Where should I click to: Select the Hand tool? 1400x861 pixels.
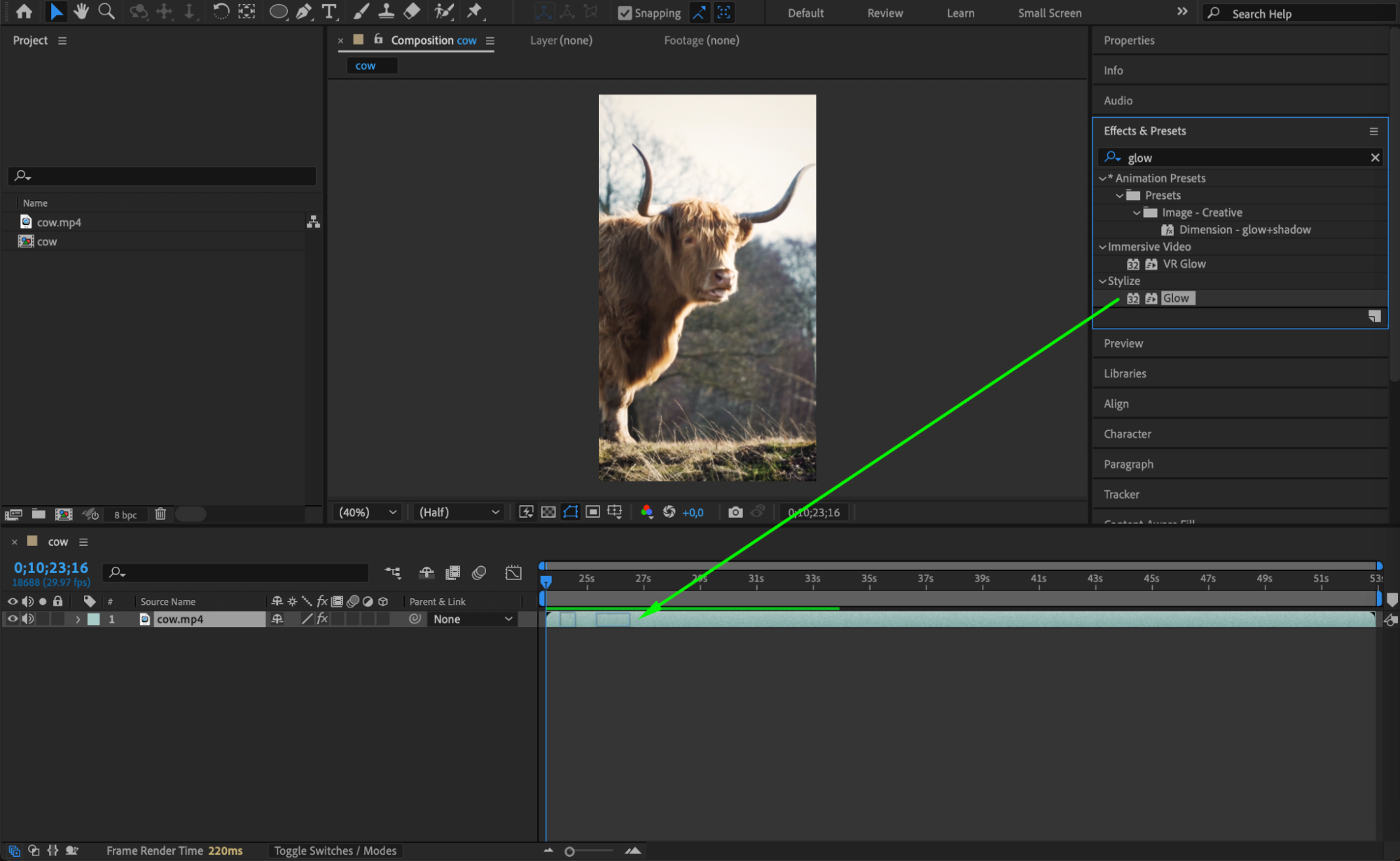click(x=81, y=11)
